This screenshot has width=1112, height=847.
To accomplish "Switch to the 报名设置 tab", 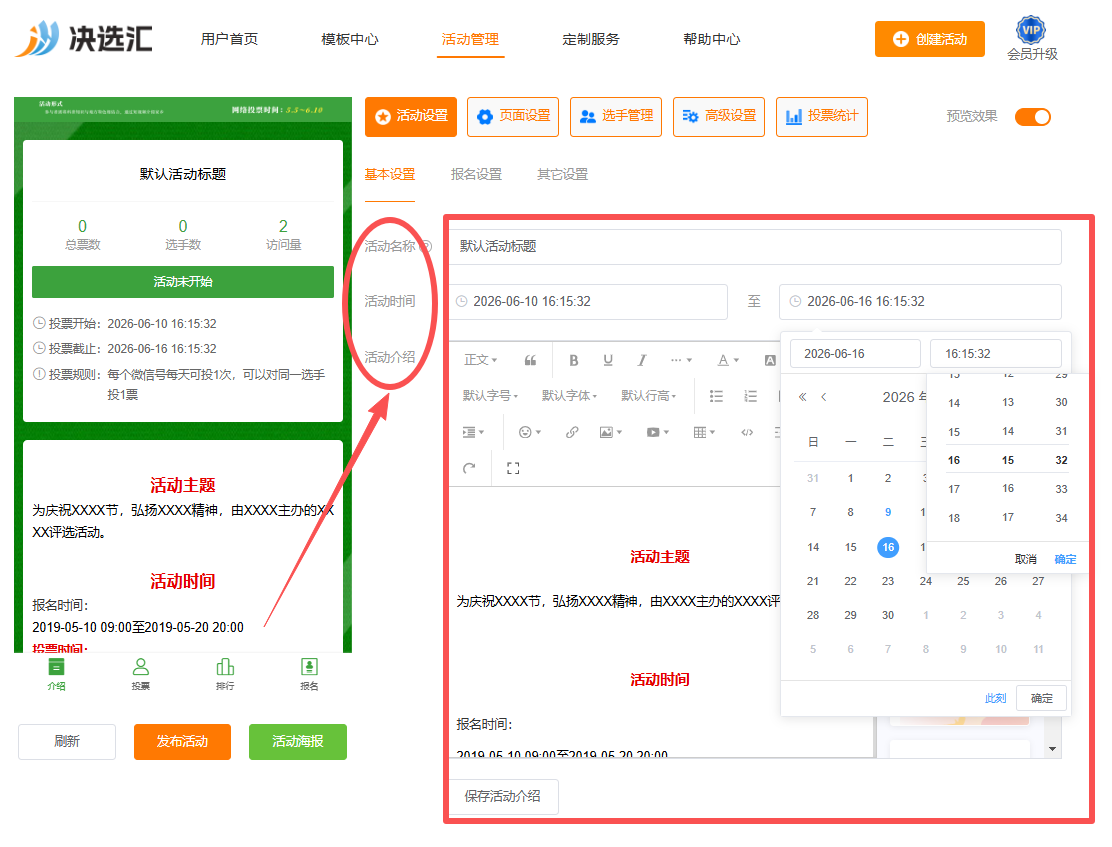I will 477,175.
